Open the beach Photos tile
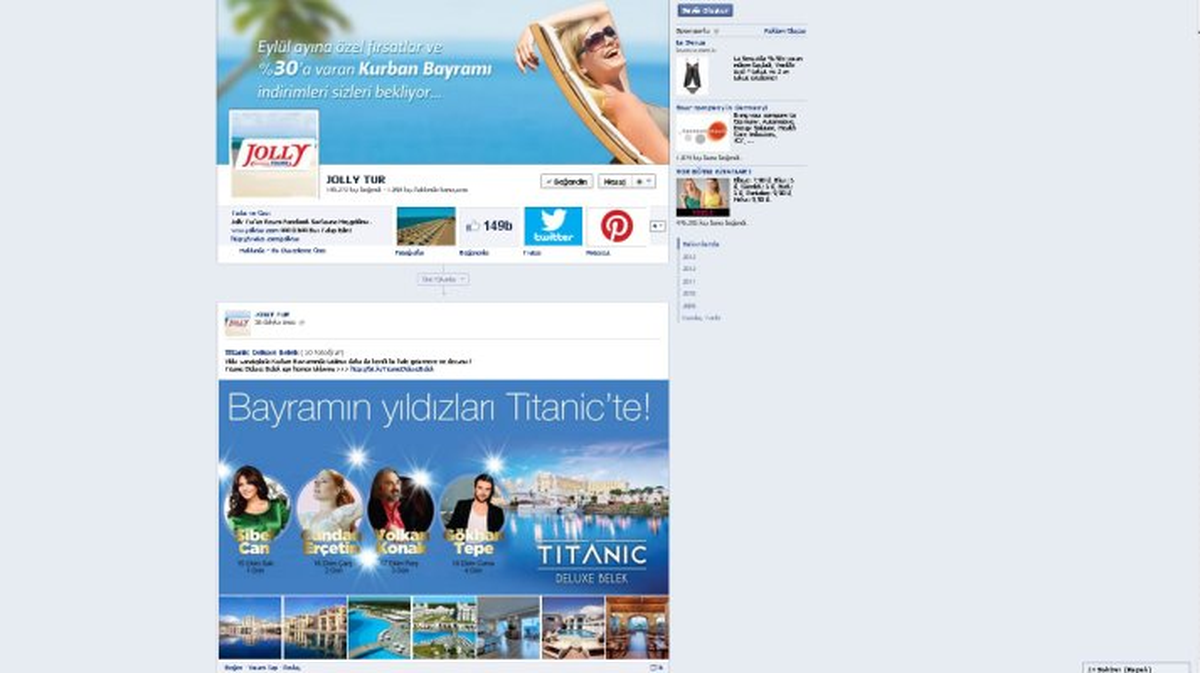Image resolution: width=1200 pixels, height=673 pixels. point(426,226)
